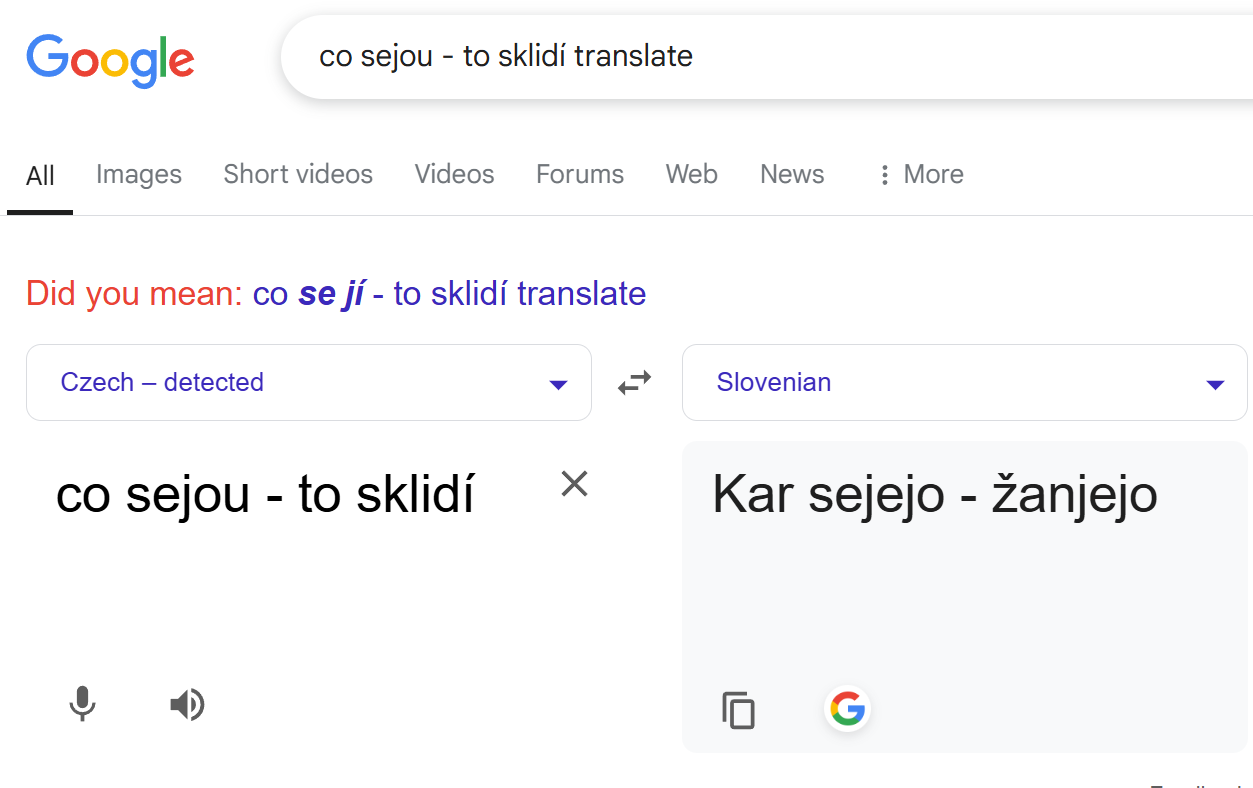Select the Web tab
Image resolution: width=1253 pixels, height=788 pixels.
pyautogui.click(x=692, y=174)
